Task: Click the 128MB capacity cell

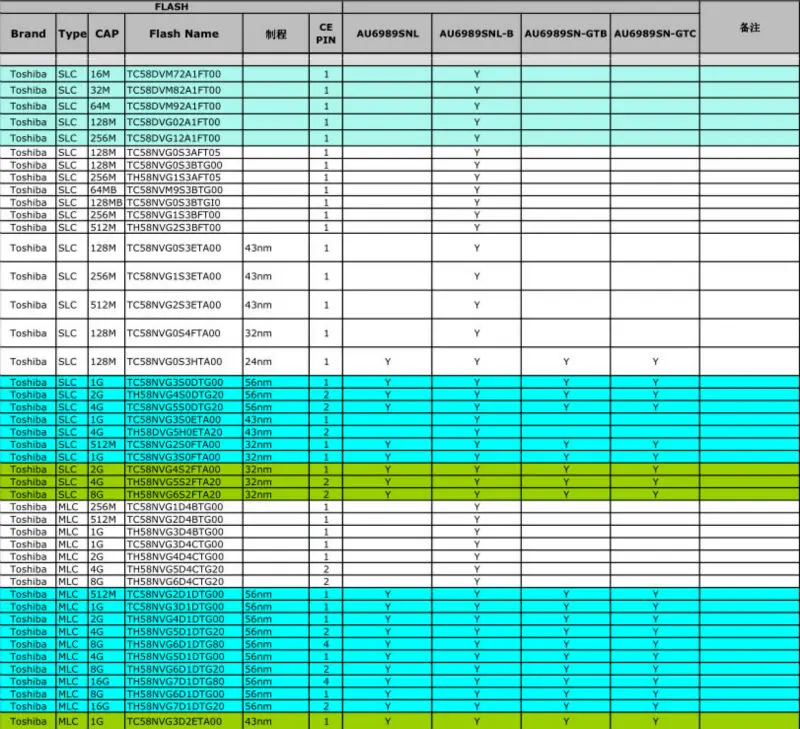Action: tap(106, 203)
